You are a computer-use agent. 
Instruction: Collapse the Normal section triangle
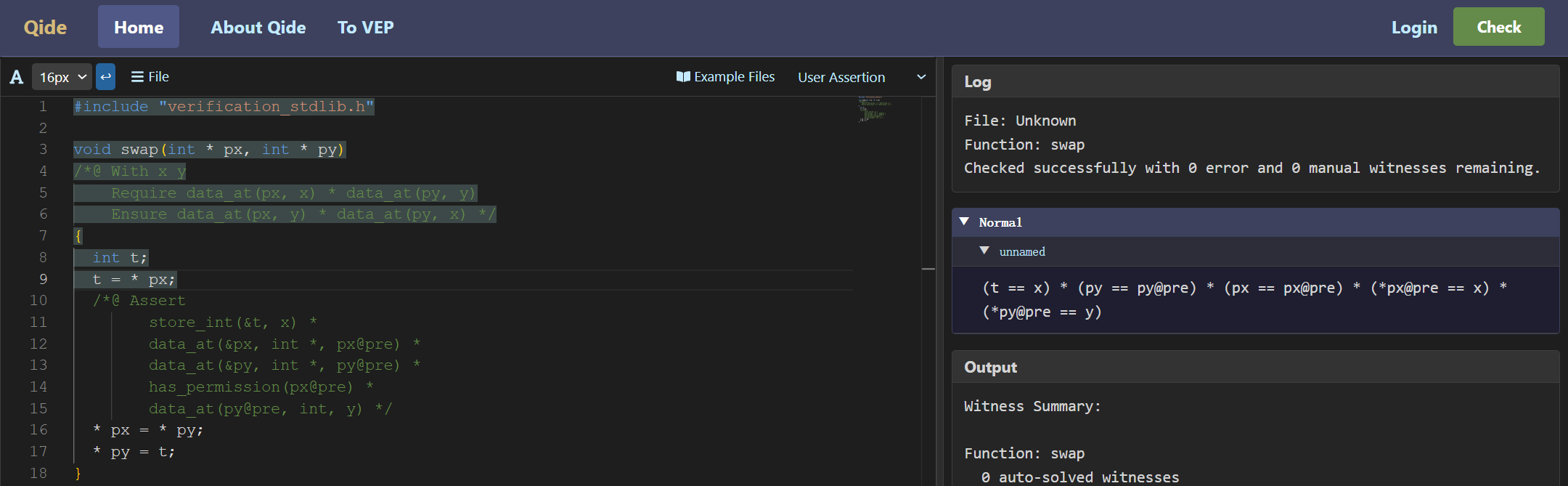[964, 222]
